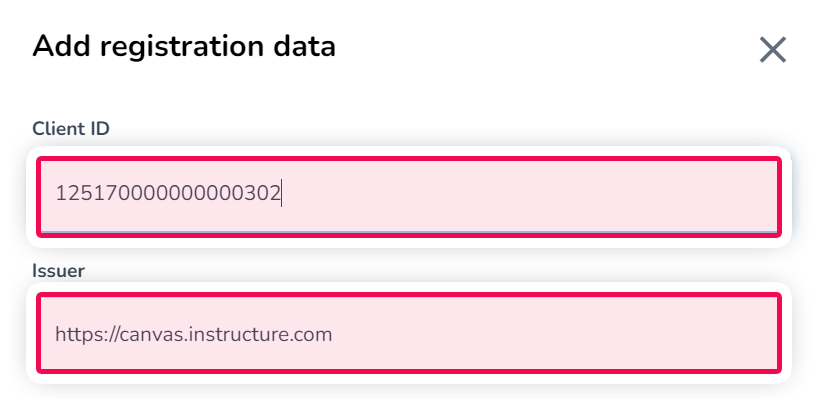The image size is (839, 399).
Task: Click the https://canvas.instructure.com text
Action: coord(194,334)
